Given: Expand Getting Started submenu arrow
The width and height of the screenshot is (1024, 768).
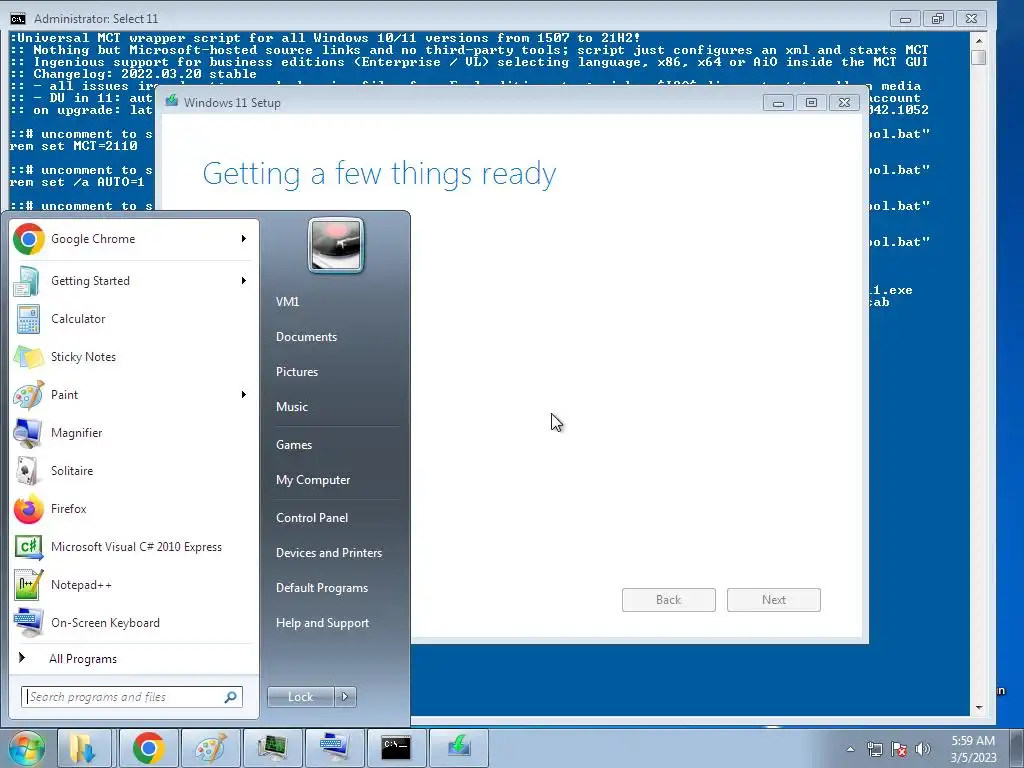Looking at the screenshot, I should click(244, 281).
